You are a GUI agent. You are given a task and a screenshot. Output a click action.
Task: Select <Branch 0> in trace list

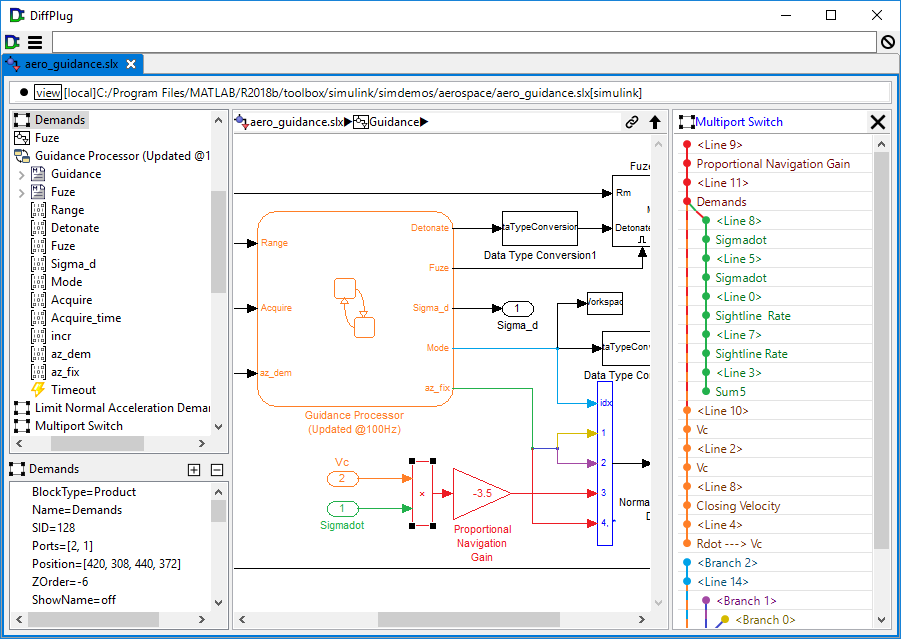coord(765,619)
